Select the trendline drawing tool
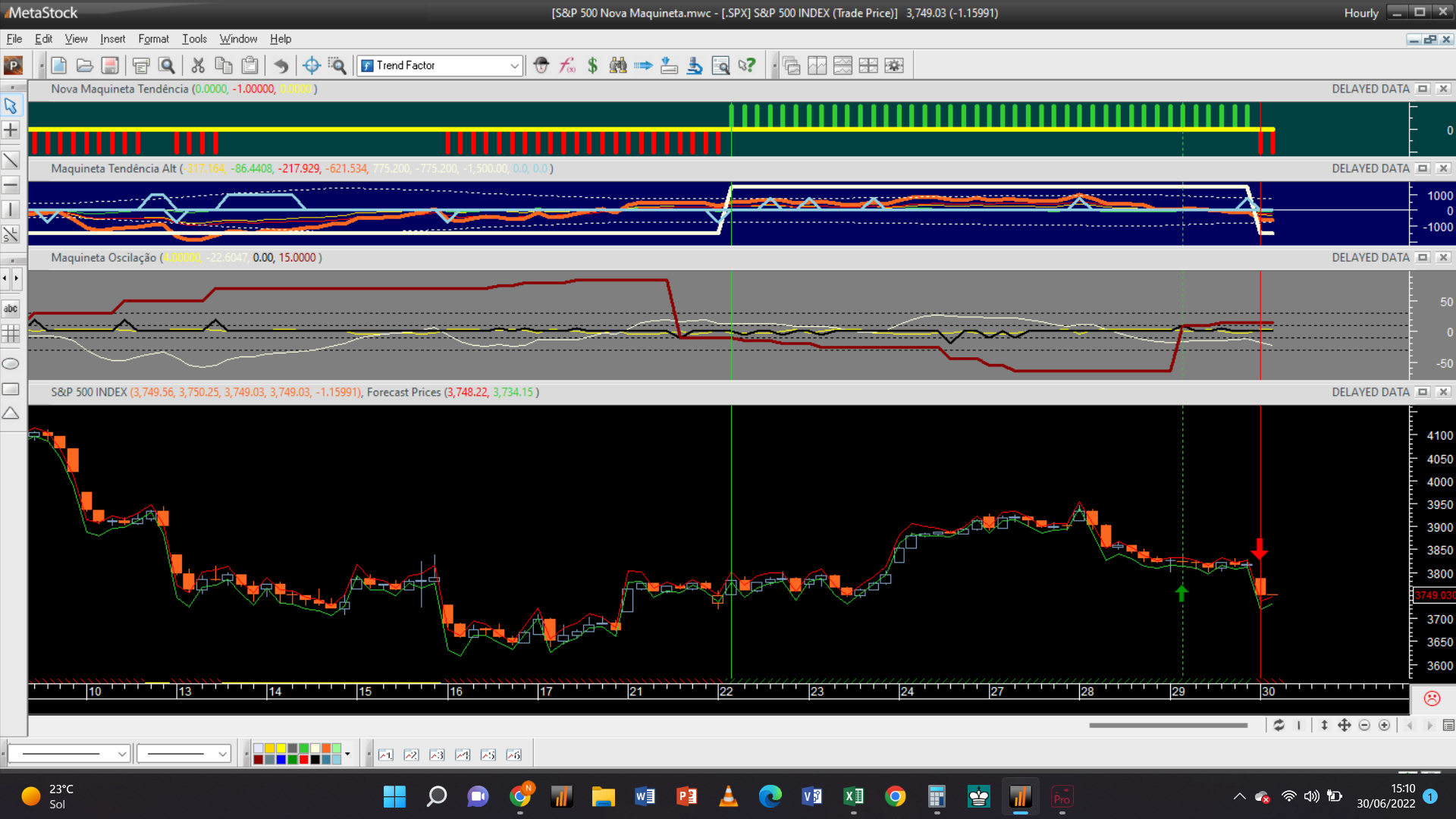 11,160
